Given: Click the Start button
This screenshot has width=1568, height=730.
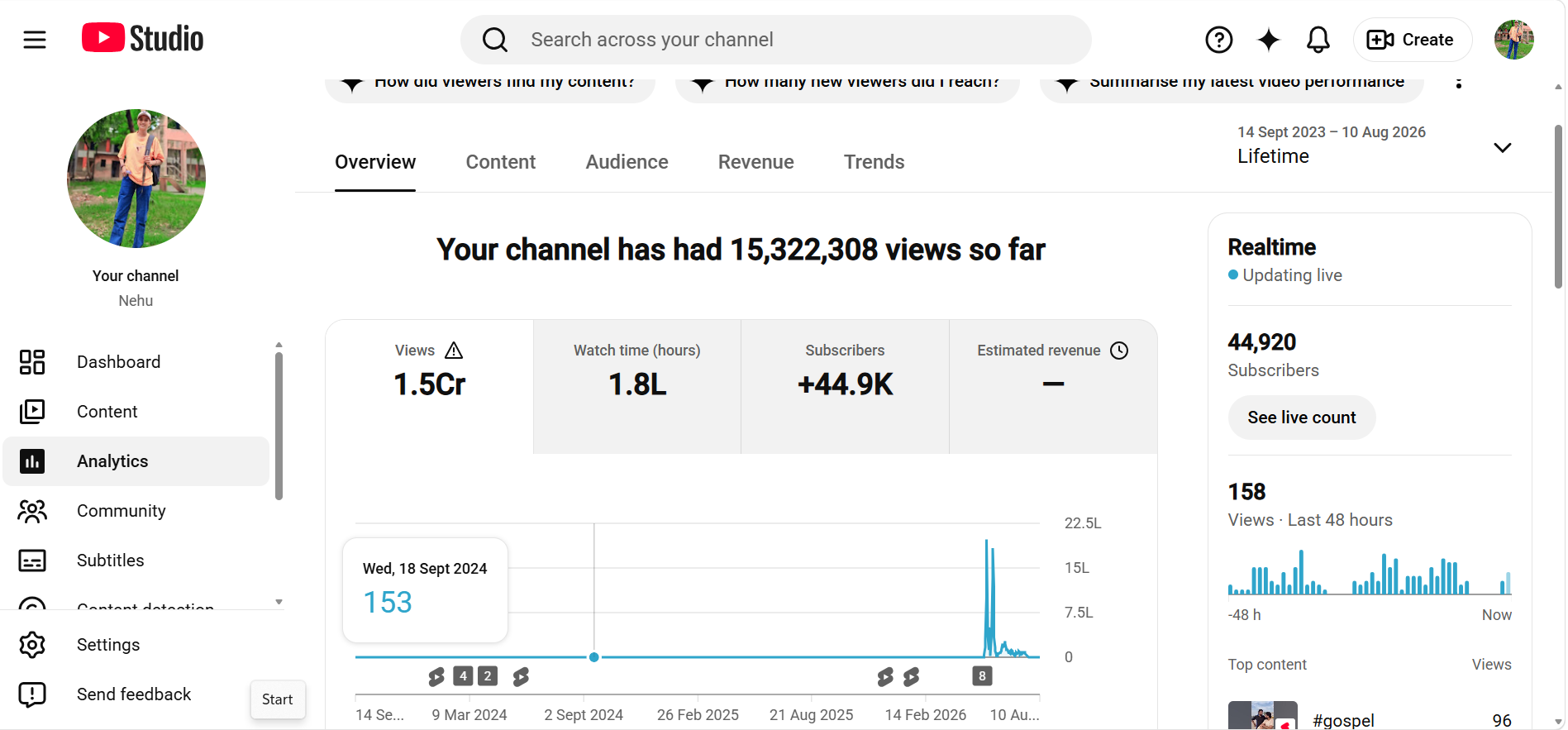Looking at the screenshot, I should tap(278, 699).
